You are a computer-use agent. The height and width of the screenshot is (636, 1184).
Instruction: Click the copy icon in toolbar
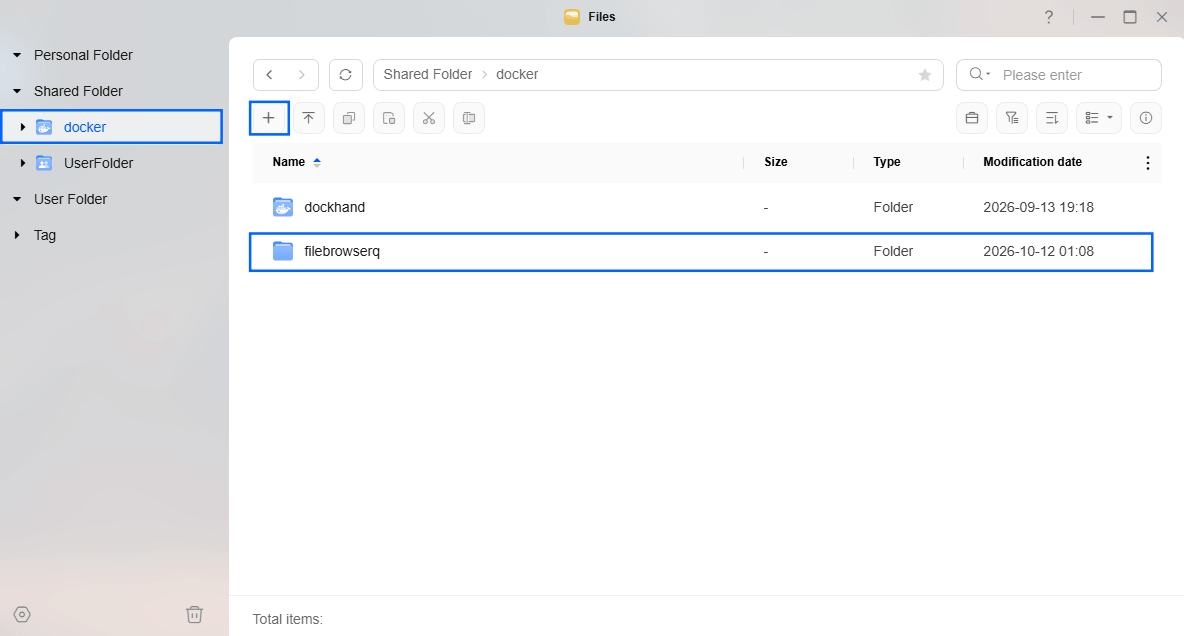point(349,118)
